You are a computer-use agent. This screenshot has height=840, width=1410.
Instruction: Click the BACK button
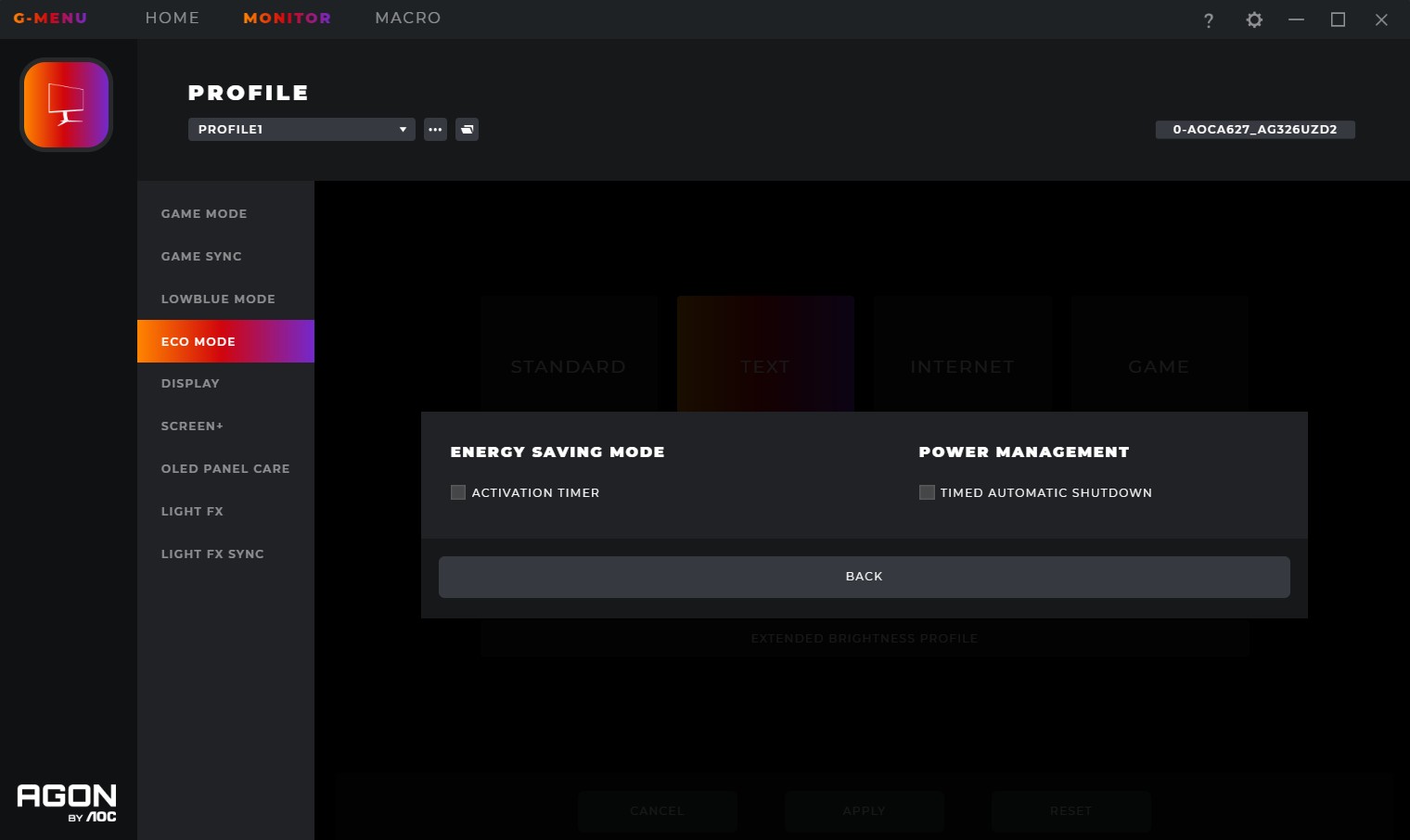(865, 577)
